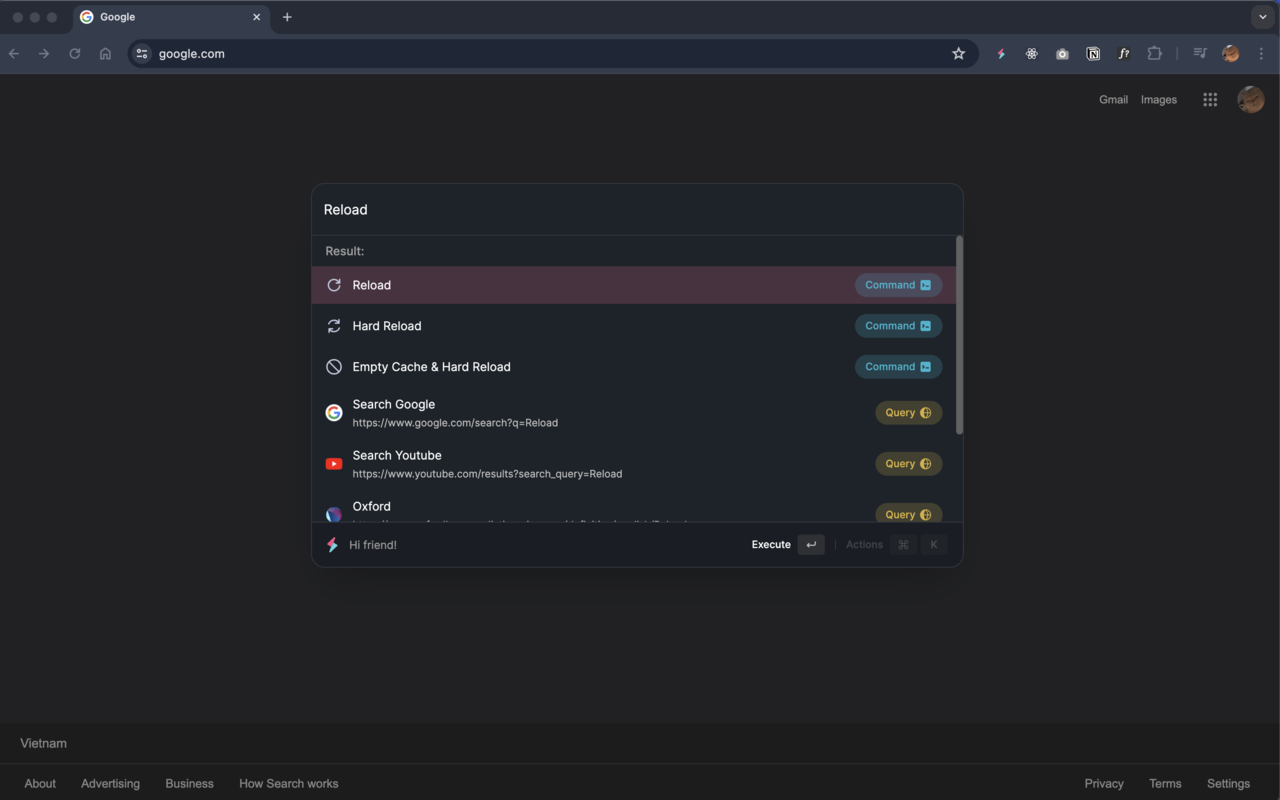Click the enter key icon next to Execute
This screenshot has height=800, width=1280.
(x=811, y=545)
